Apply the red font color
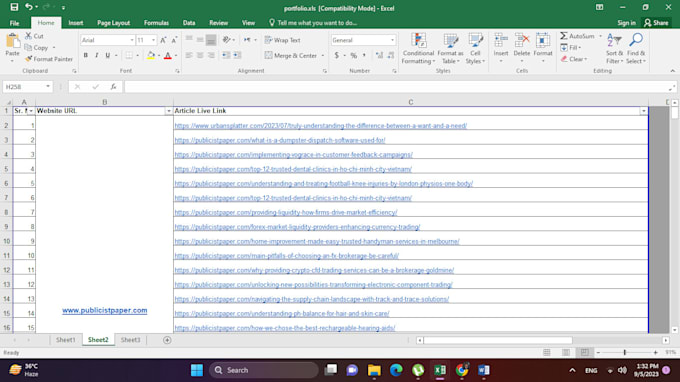The height and width of the screenshot is (382, 680). (x=168, y=56)
